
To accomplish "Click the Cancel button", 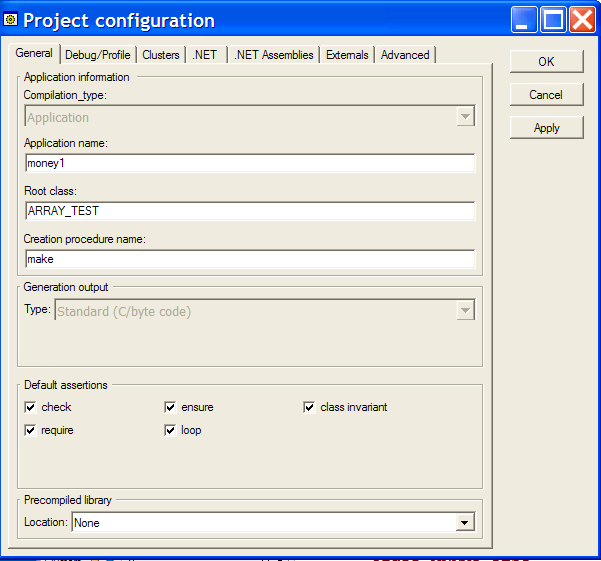I will [546, 95].
